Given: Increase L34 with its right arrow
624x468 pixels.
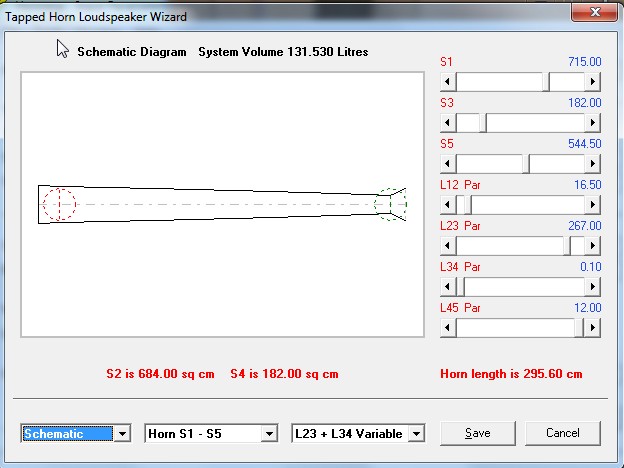Looking at the screenshot, I should point(593,287).
